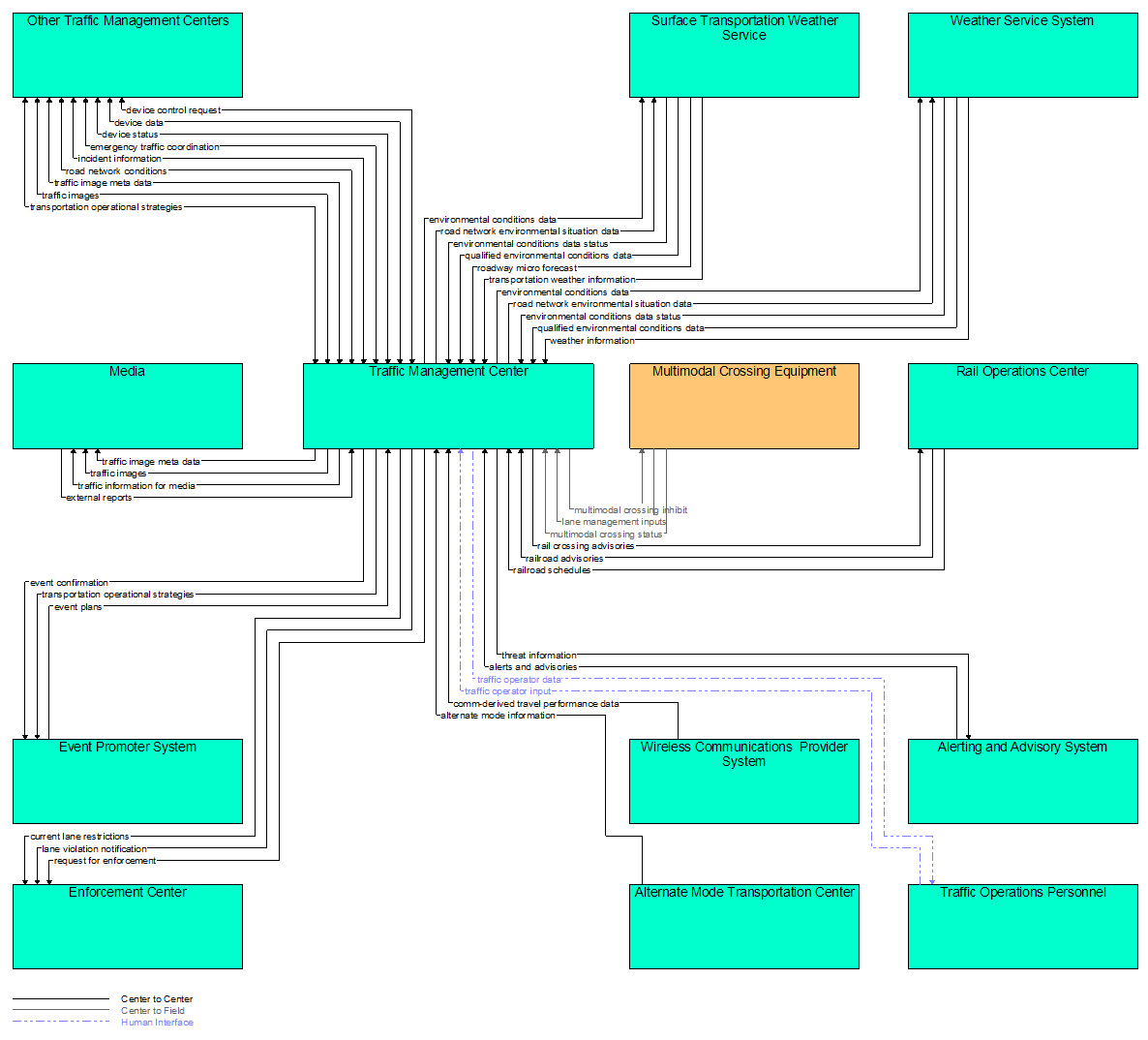Select the 'roadway micro forecast' label
Screen dimensions: 1148x1040
tap(527, 268)
